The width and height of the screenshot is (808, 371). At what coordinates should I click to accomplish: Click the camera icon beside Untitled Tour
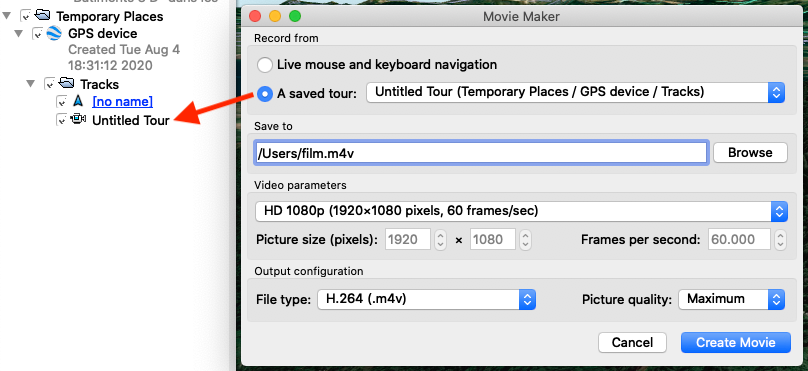[x=78, y=120]
